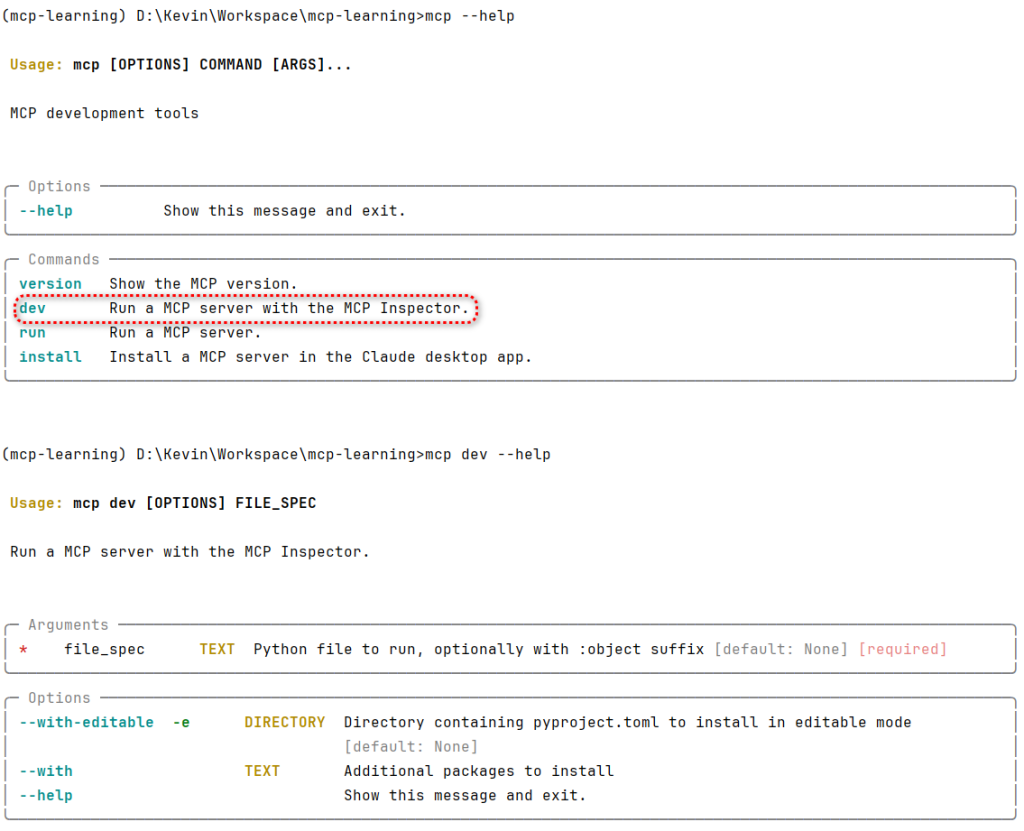
Task: Click the 'run' command name
Action: pos(32,333)
